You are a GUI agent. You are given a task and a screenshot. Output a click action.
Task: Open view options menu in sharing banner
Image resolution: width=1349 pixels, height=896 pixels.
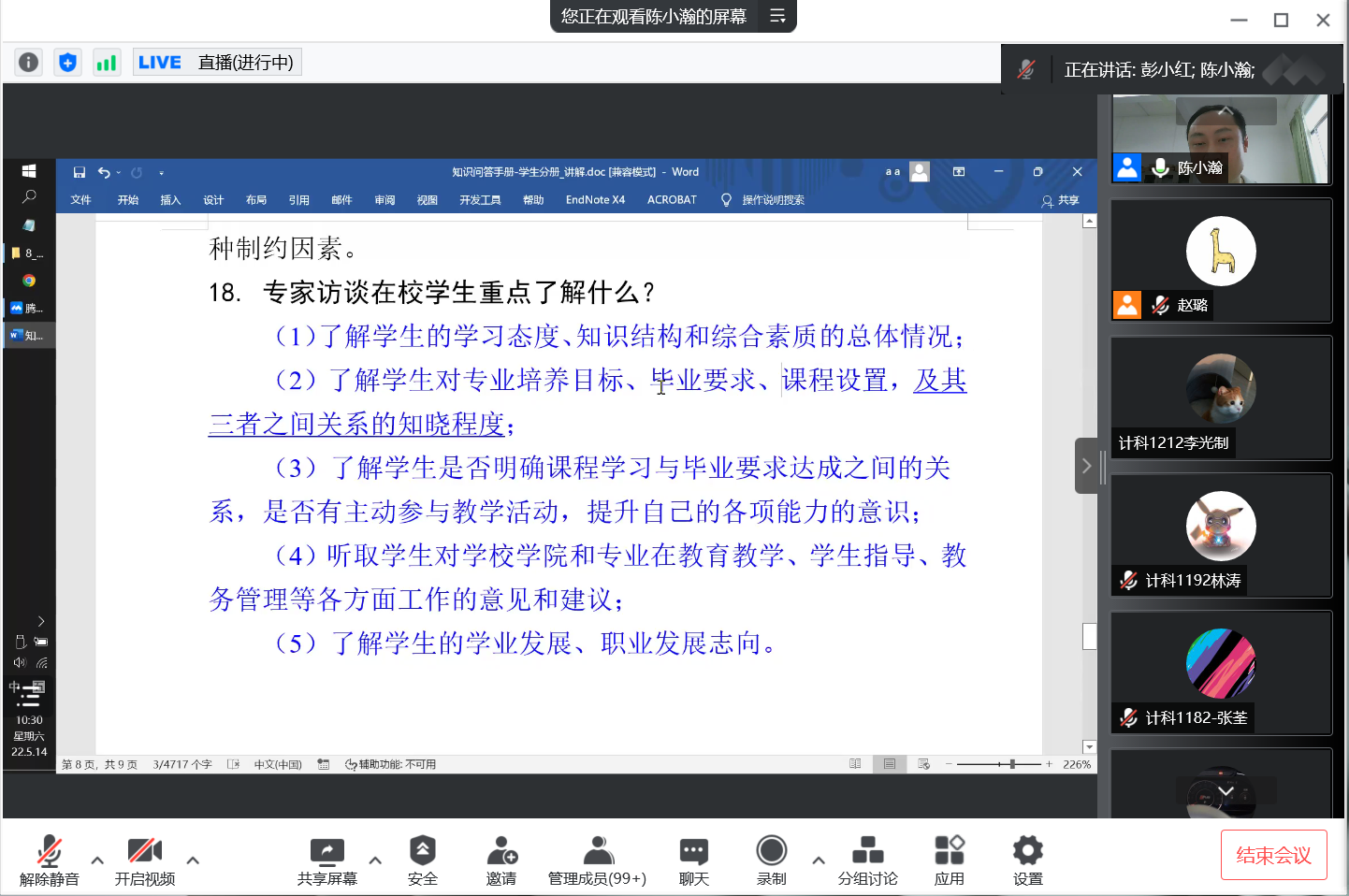777,16
